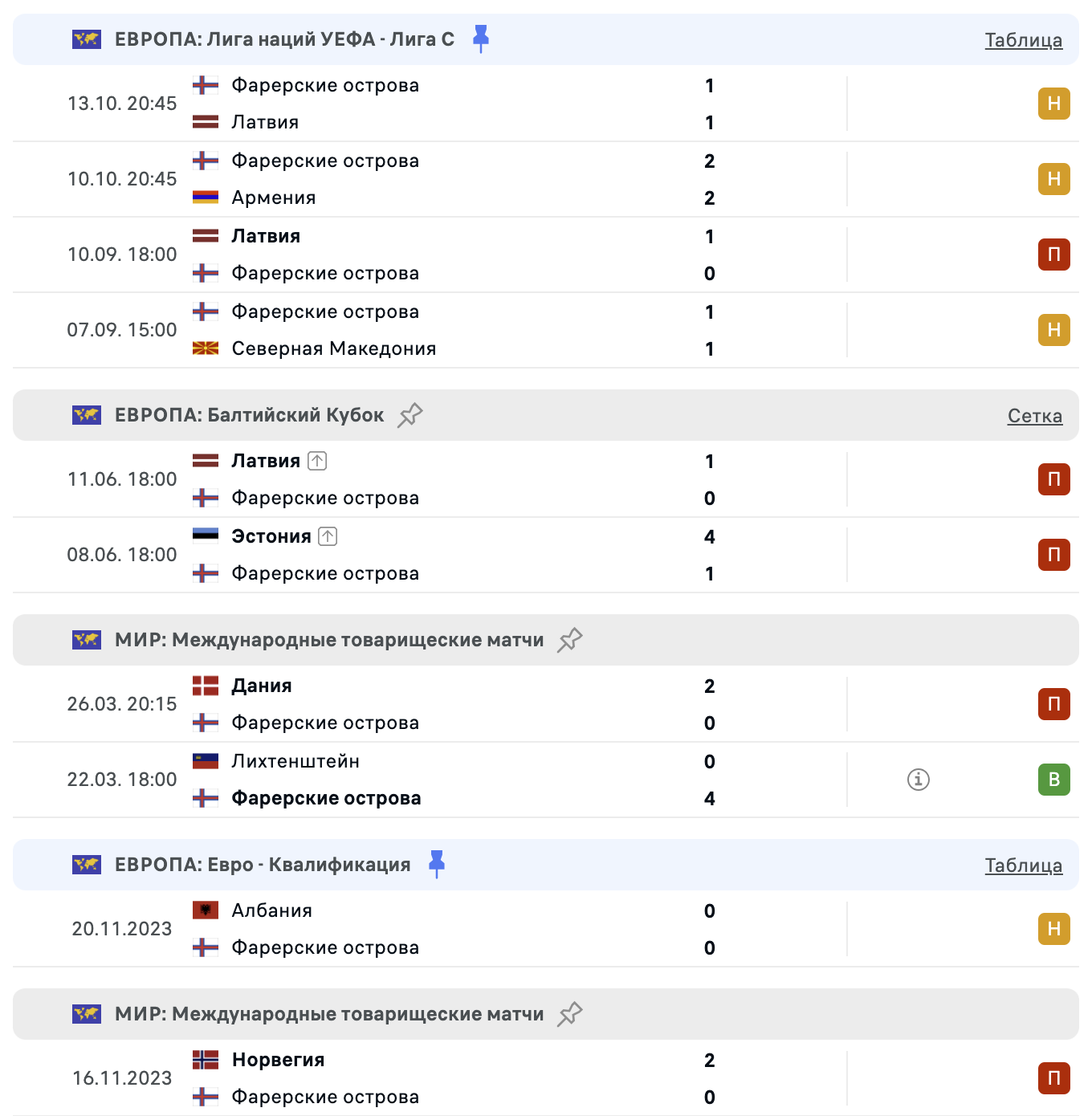Open Сетка bracket link for Baltic Cup
Image resolution: width=1092 pixels, height=1116 pixels.
1034,416
